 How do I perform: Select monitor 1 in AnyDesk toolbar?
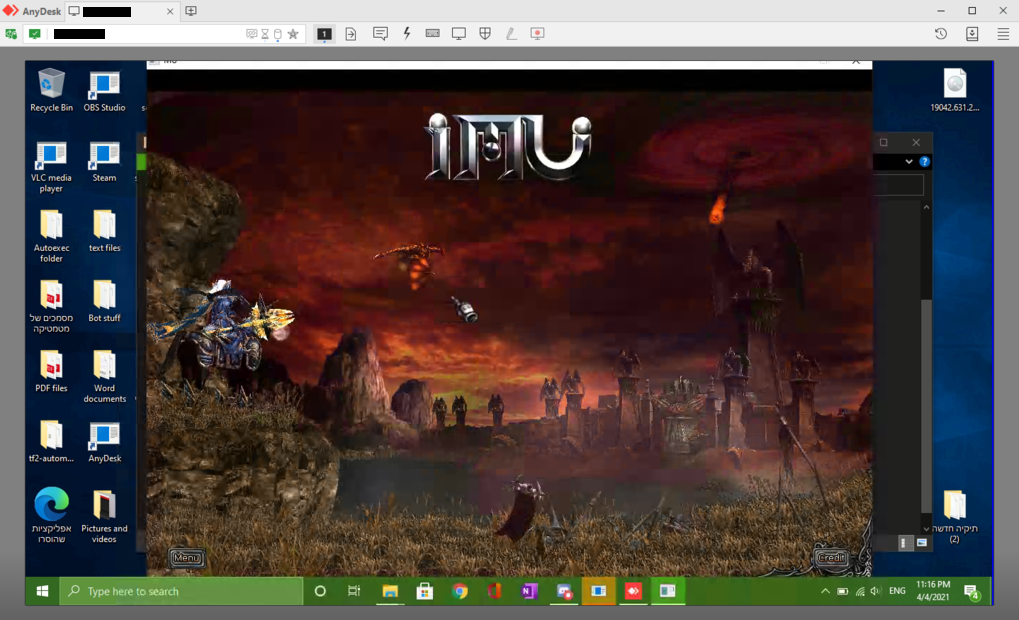click(x=324, y=34)
